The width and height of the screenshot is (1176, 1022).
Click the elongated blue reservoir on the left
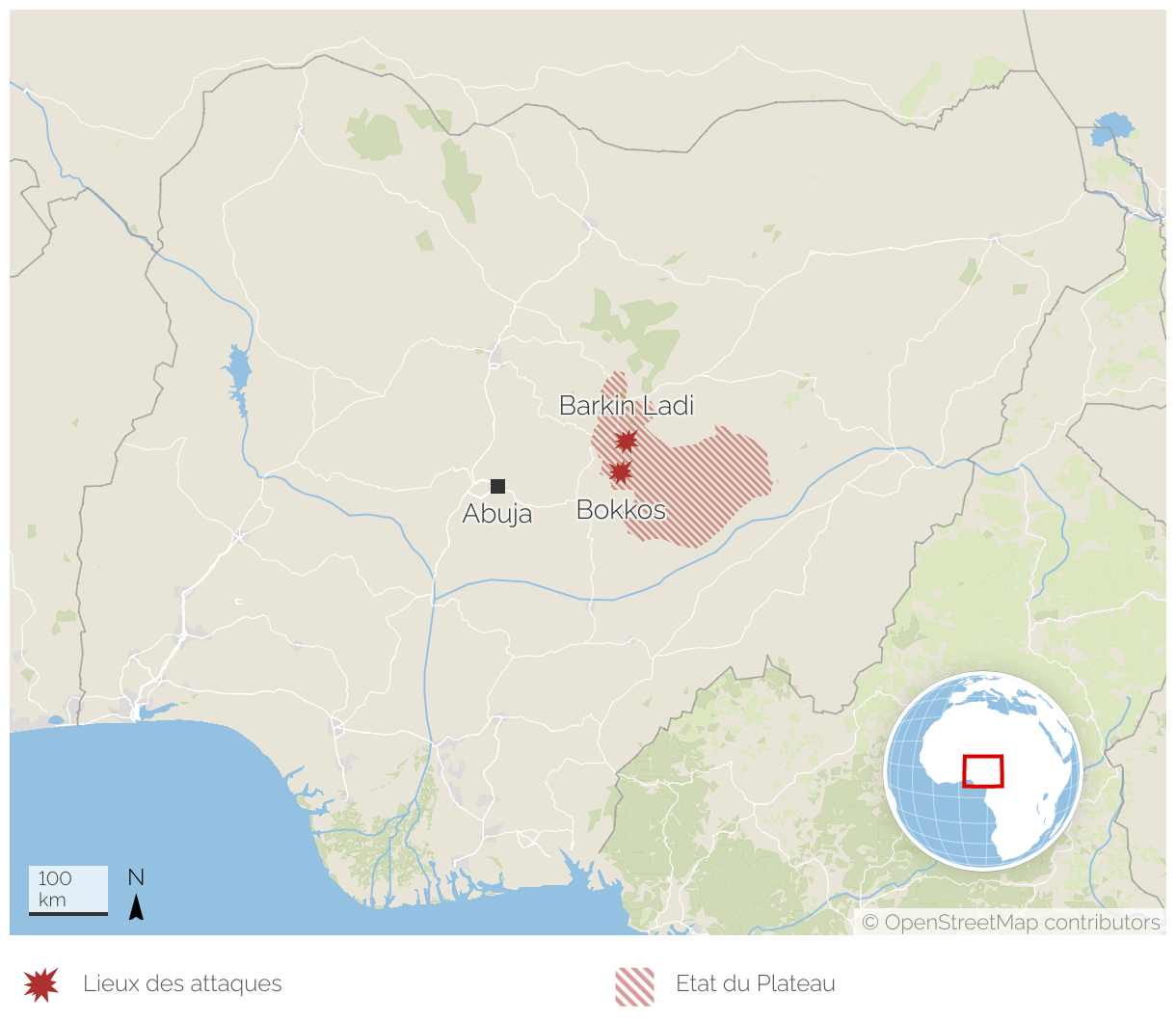point(237,371)
